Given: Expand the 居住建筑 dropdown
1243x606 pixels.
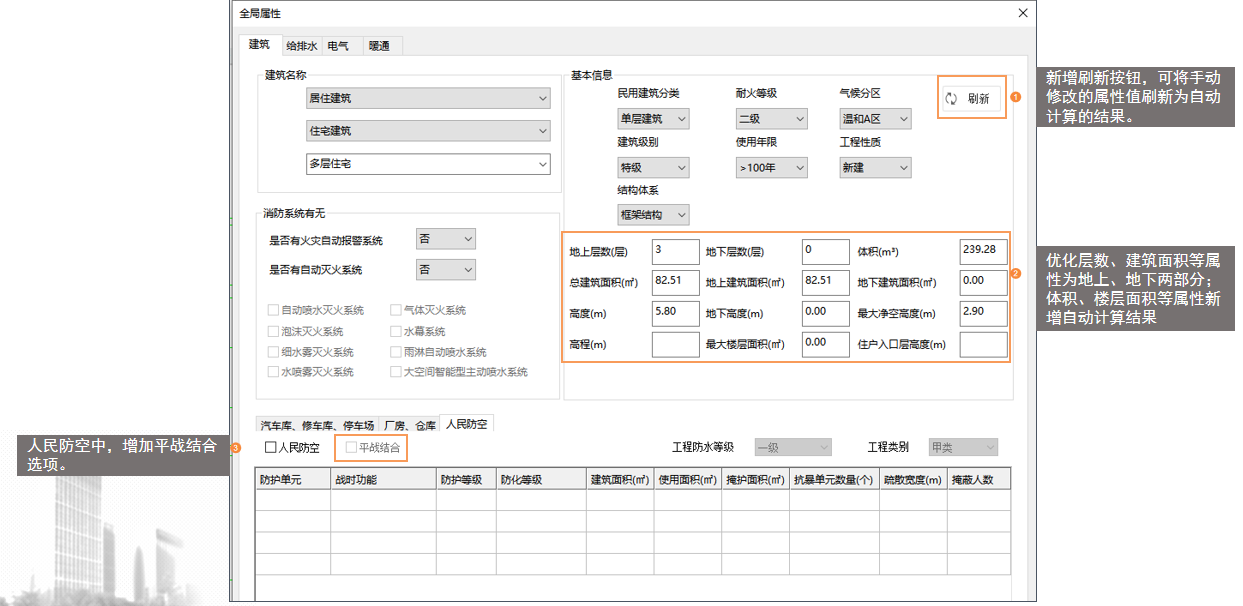Looking at the screenshot, I should pyautogui.click(x=429, y=98).
